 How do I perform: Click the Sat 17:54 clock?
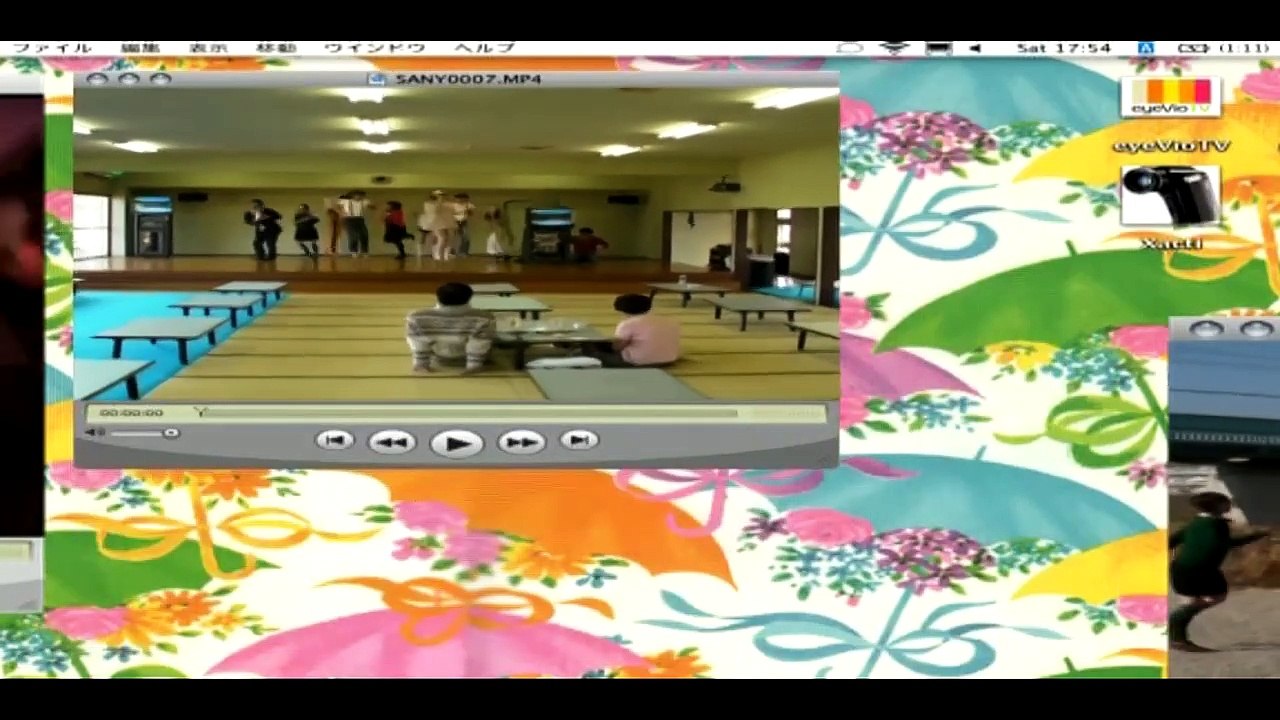[x=1064, y=48]
